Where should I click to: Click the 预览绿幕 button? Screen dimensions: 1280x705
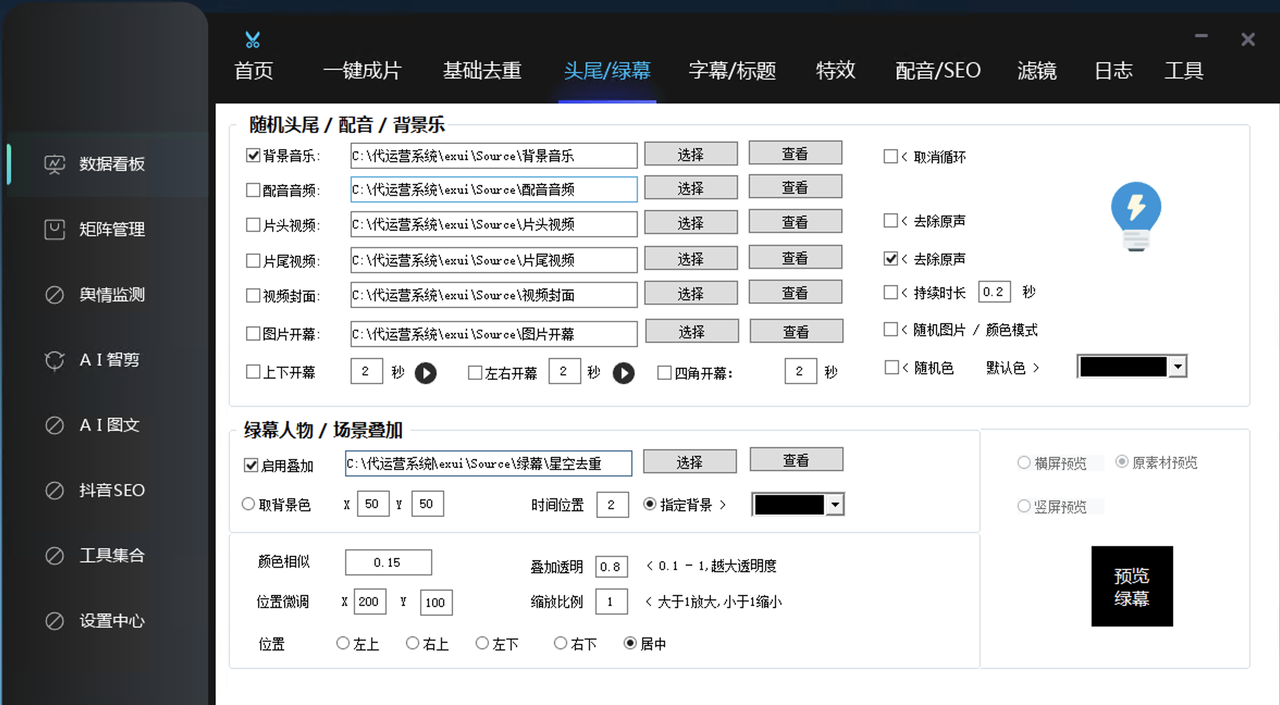point(1131,587)
